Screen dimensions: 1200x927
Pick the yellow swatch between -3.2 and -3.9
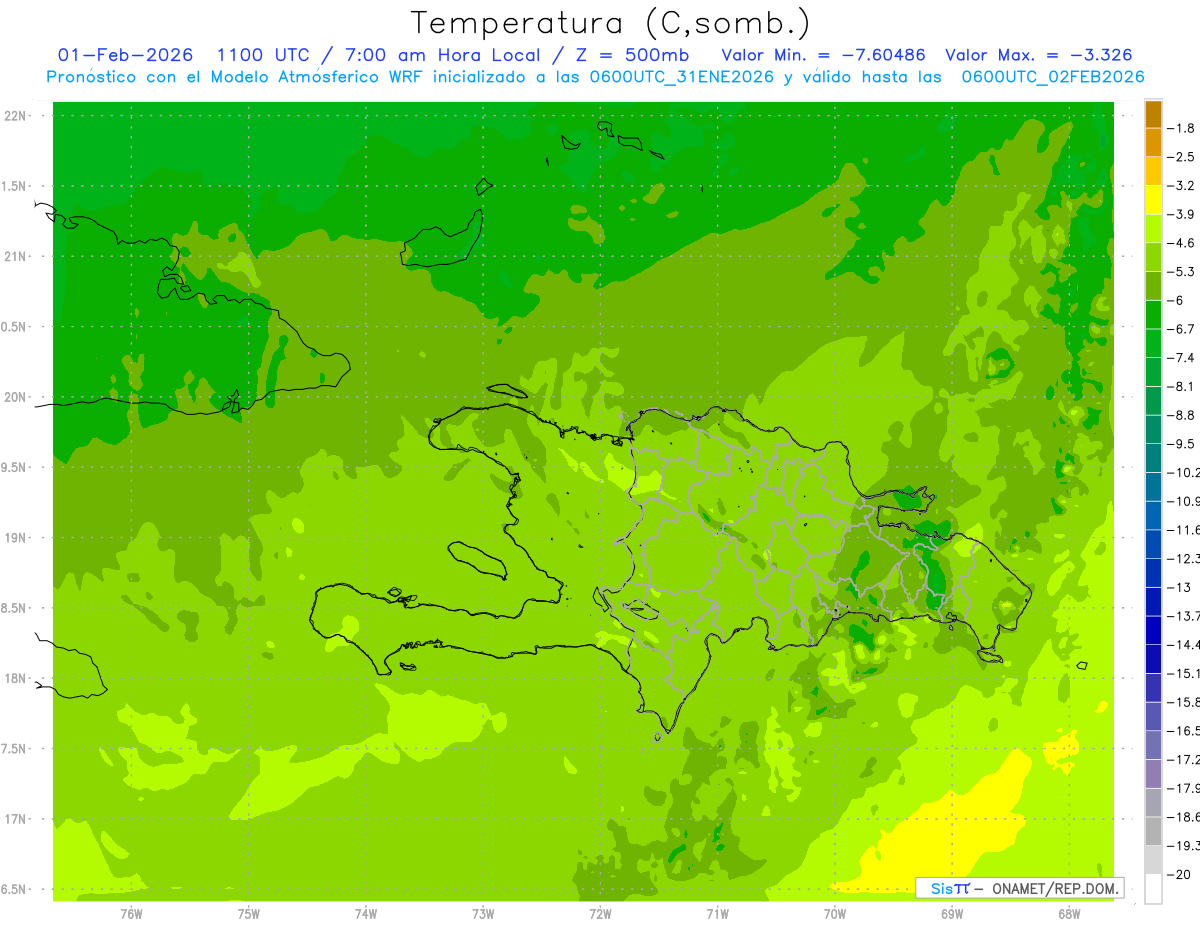click(x=1153, y=200)
